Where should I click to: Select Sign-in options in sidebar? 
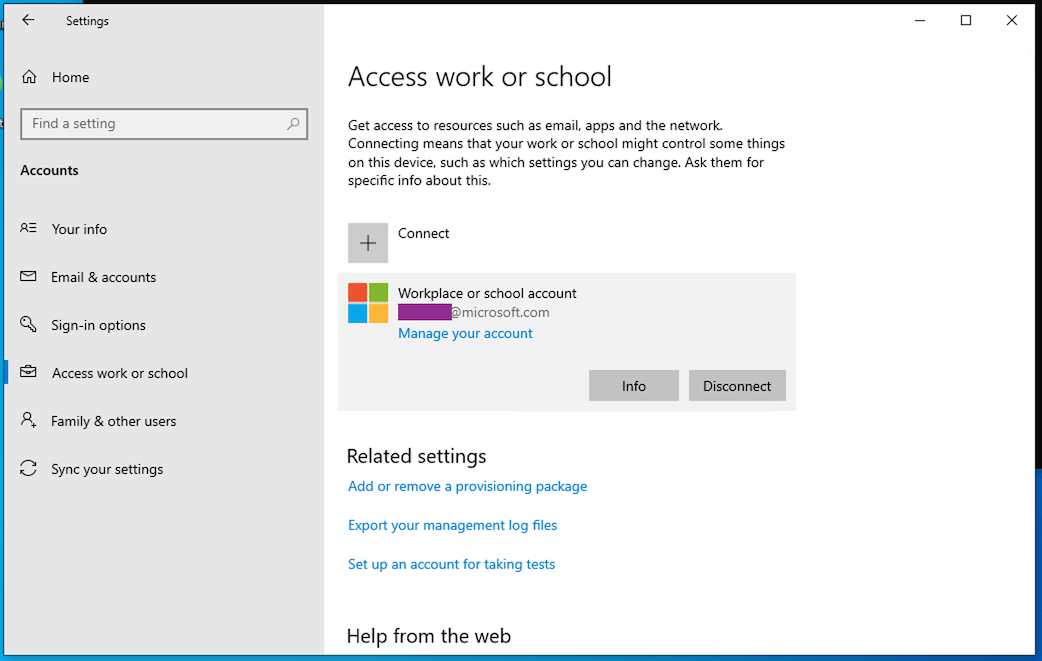click(x=98, y=325)
